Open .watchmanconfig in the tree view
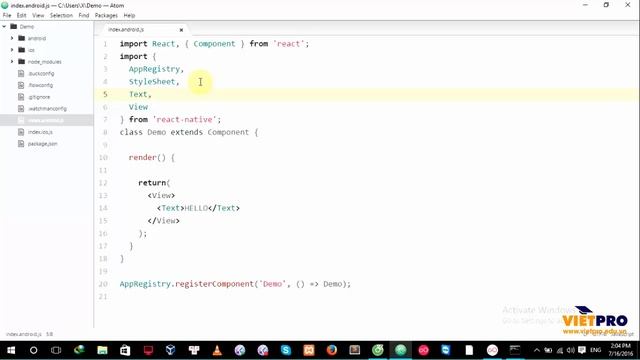 47,109
